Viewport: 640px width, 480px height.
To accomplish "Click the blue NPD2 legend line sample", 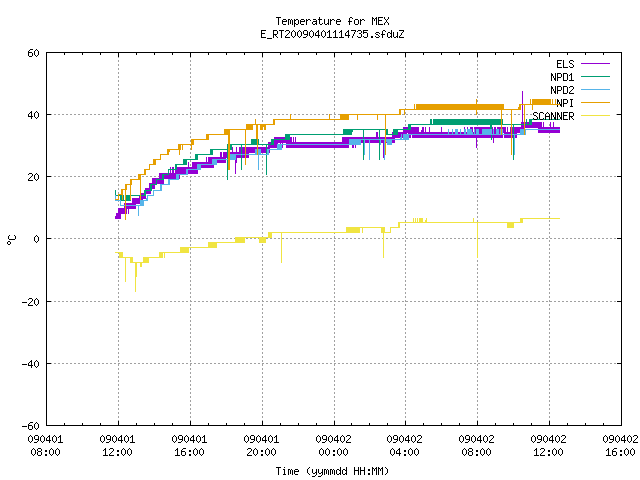I will (595, 89).
